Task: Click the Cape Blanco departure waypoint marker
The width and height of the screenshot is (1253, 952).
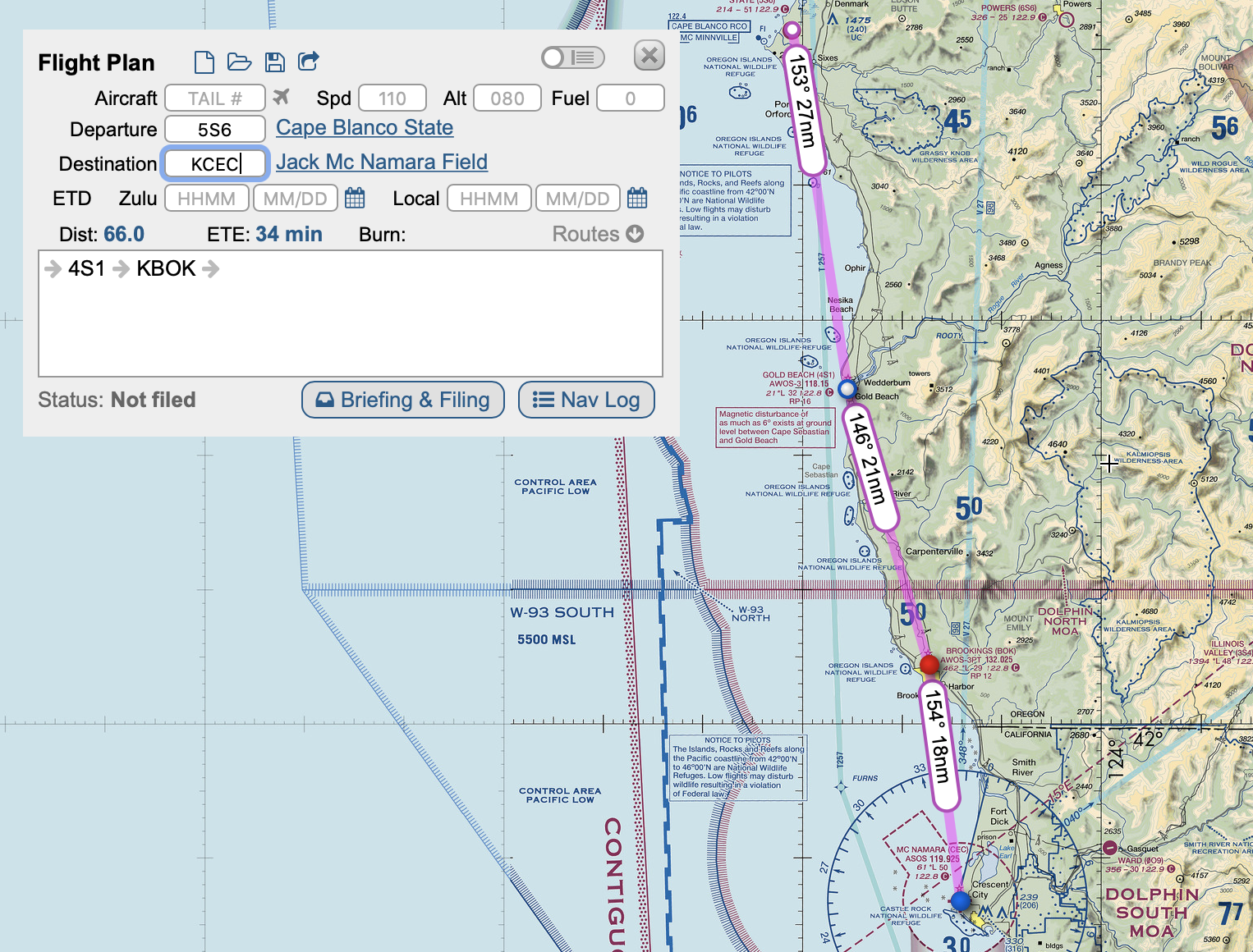Action: 792,30
